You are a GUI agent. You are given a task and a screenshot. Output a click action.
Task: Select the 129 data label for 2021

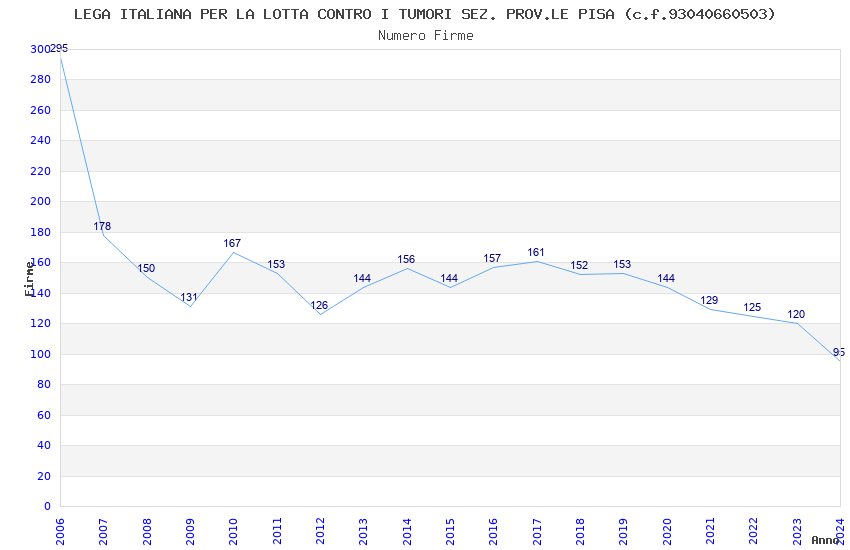709,300
